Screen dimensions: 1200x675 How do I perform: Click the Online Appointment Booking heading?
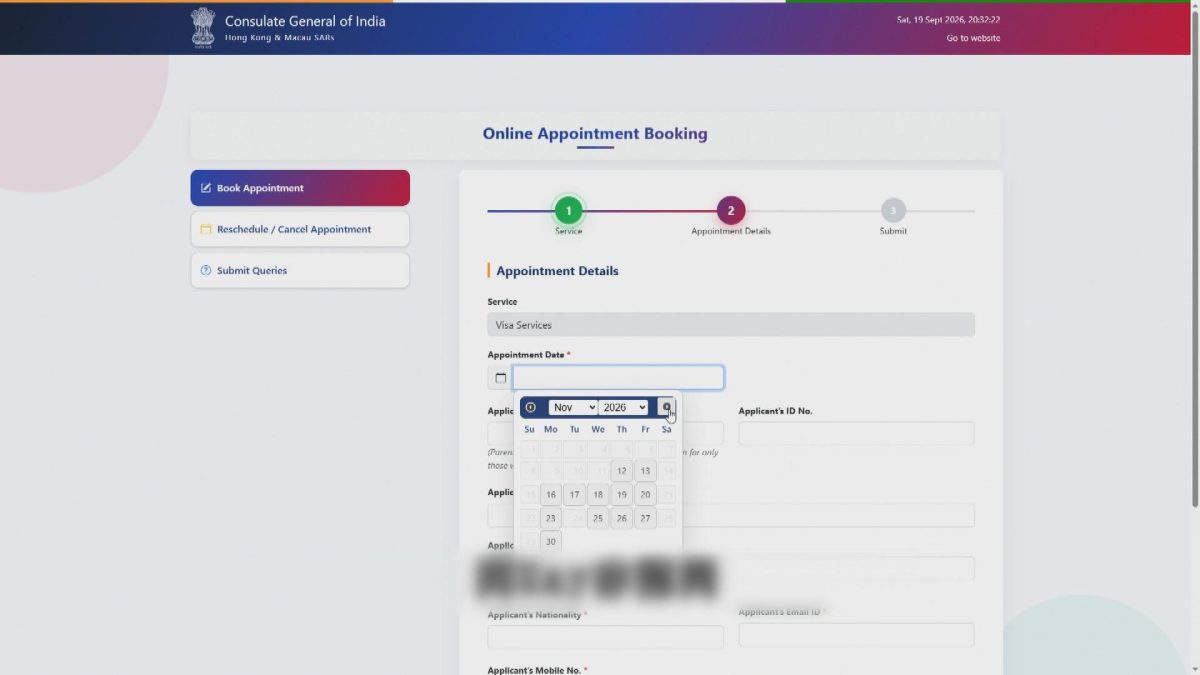595,133
